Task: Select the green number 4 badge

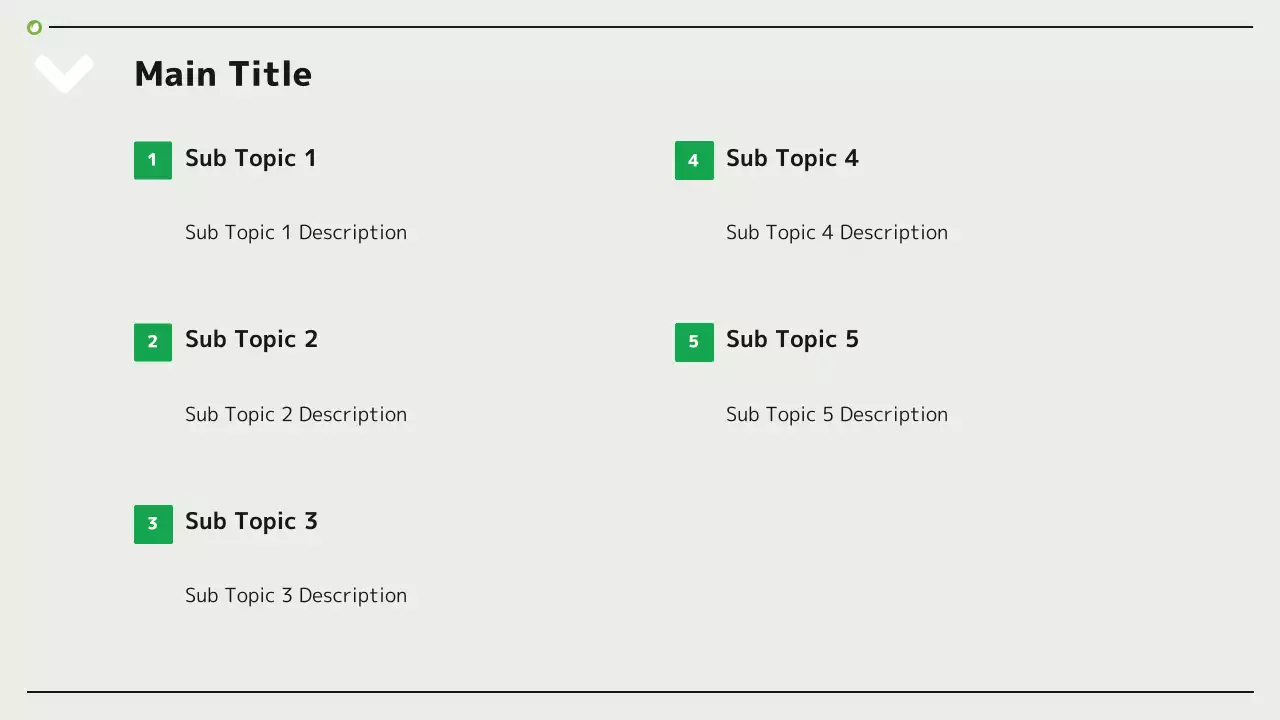Action: tap(694, 160)
